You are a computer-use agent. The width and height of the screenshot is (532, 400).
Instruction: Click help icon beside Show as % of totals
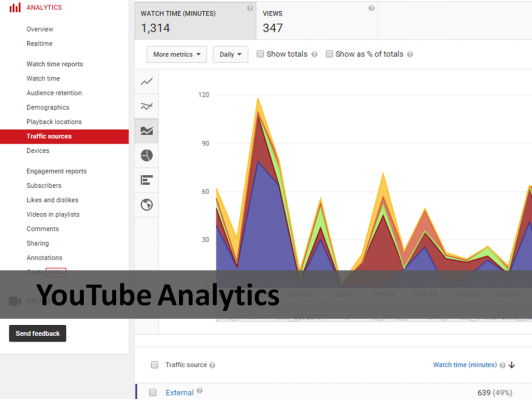click(x=410, y=54)
